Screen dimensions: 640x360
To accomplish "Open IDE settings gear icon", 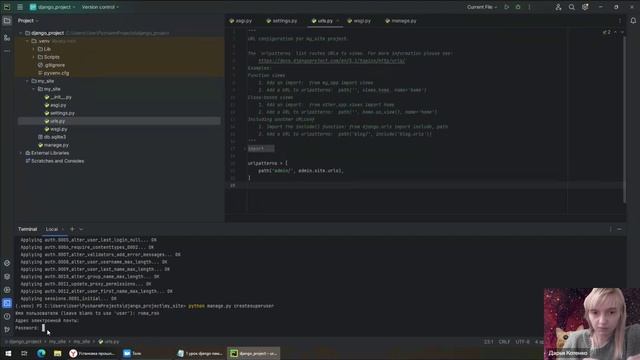I will [x=585, y=7].
